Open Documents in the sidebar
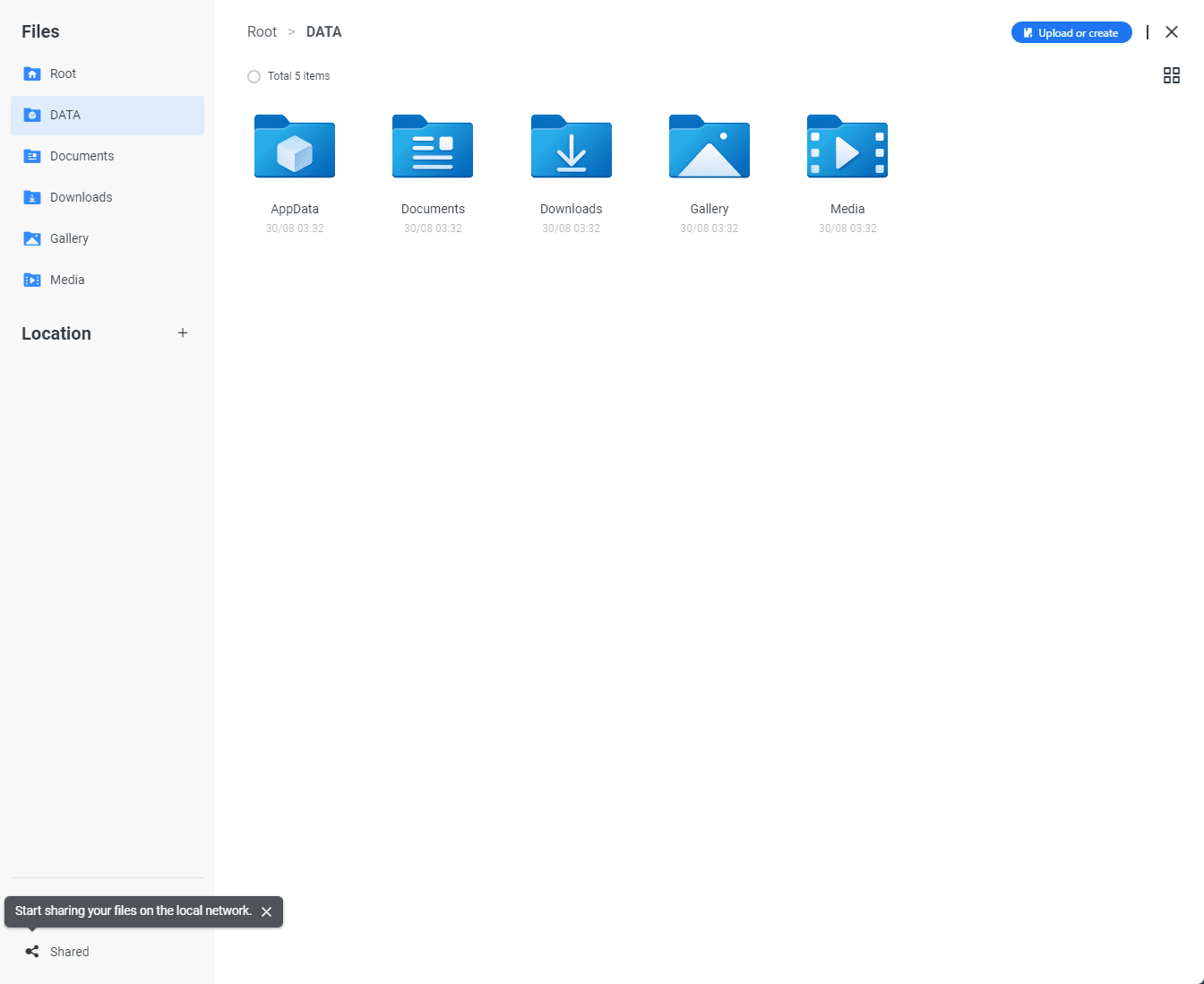This screenshot has height=984, width=1204. click(x=107, y=156)
